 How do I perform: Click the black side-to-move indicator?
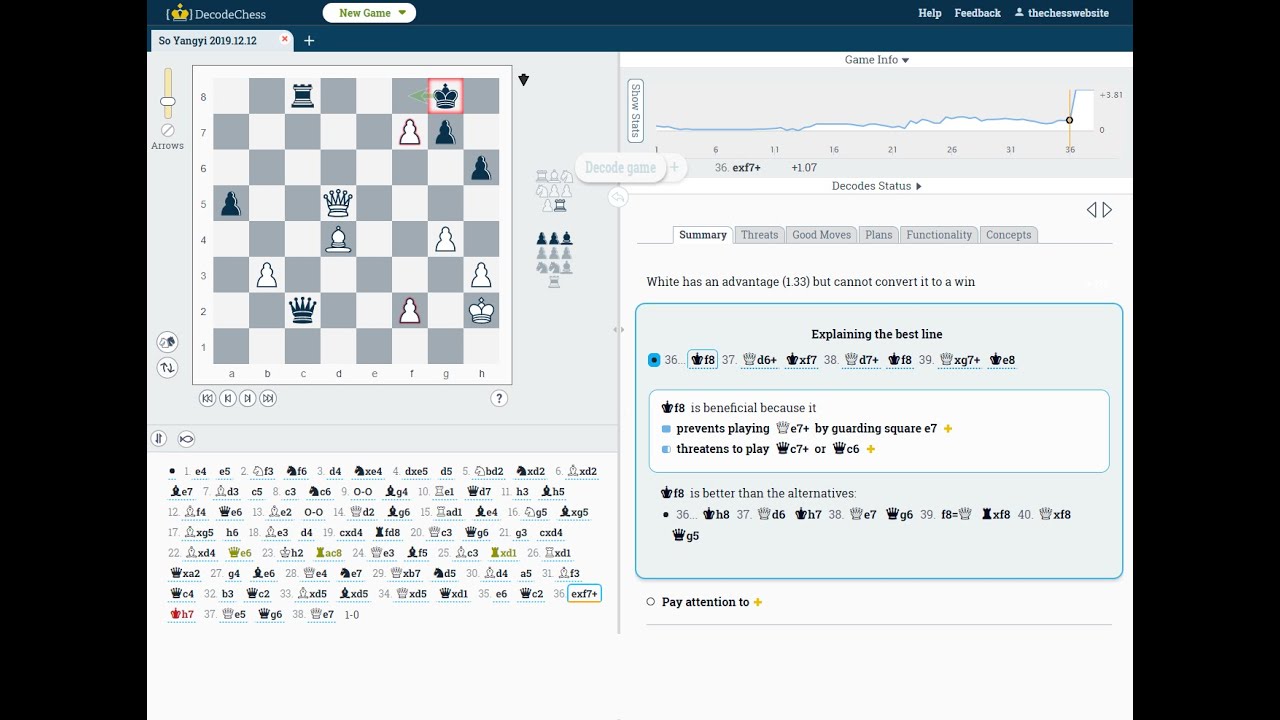coord(523,80)
